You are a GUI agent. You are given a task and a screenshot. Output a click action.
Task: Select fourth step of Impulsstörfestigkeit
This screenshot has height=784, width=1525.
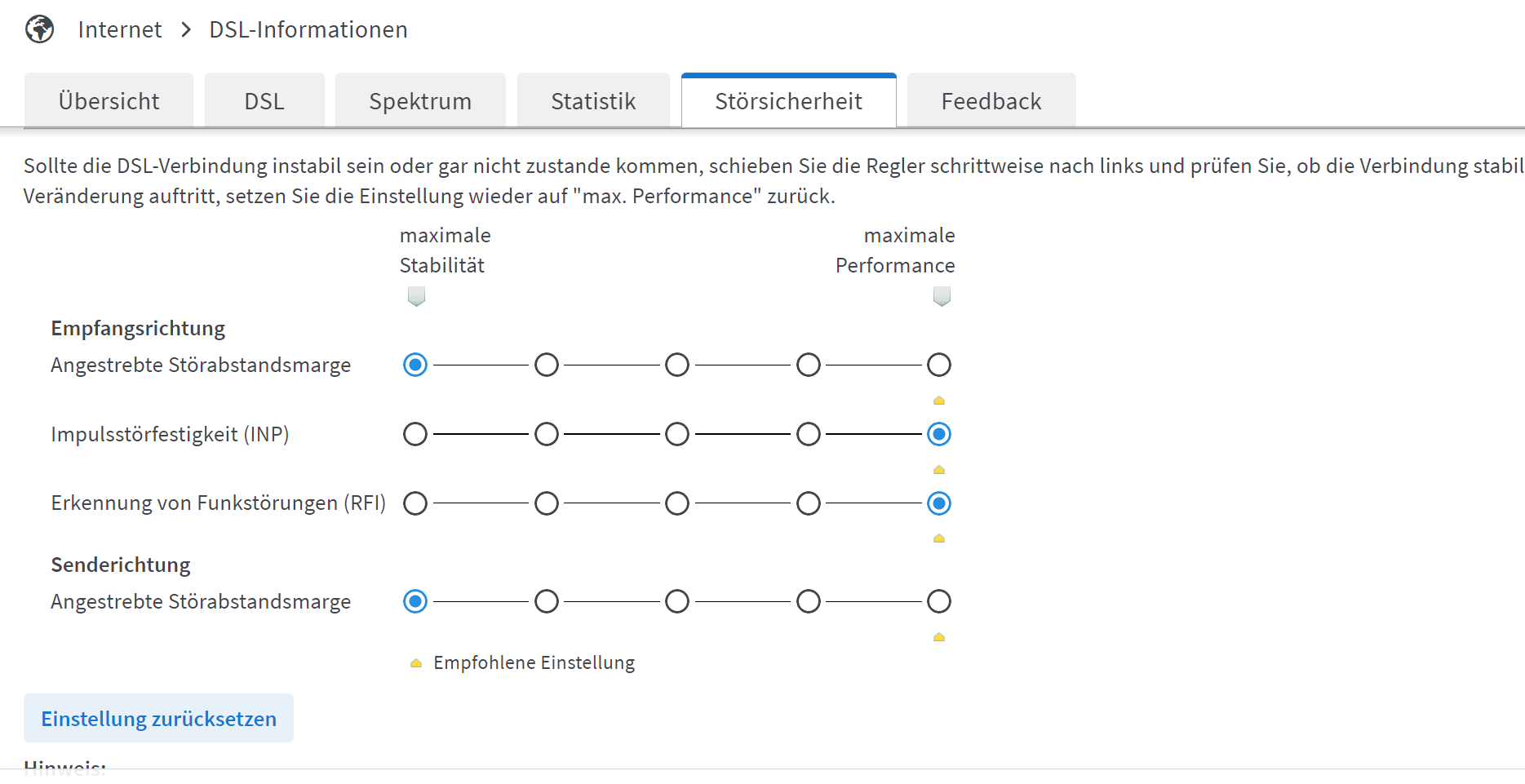coord(809,434)
